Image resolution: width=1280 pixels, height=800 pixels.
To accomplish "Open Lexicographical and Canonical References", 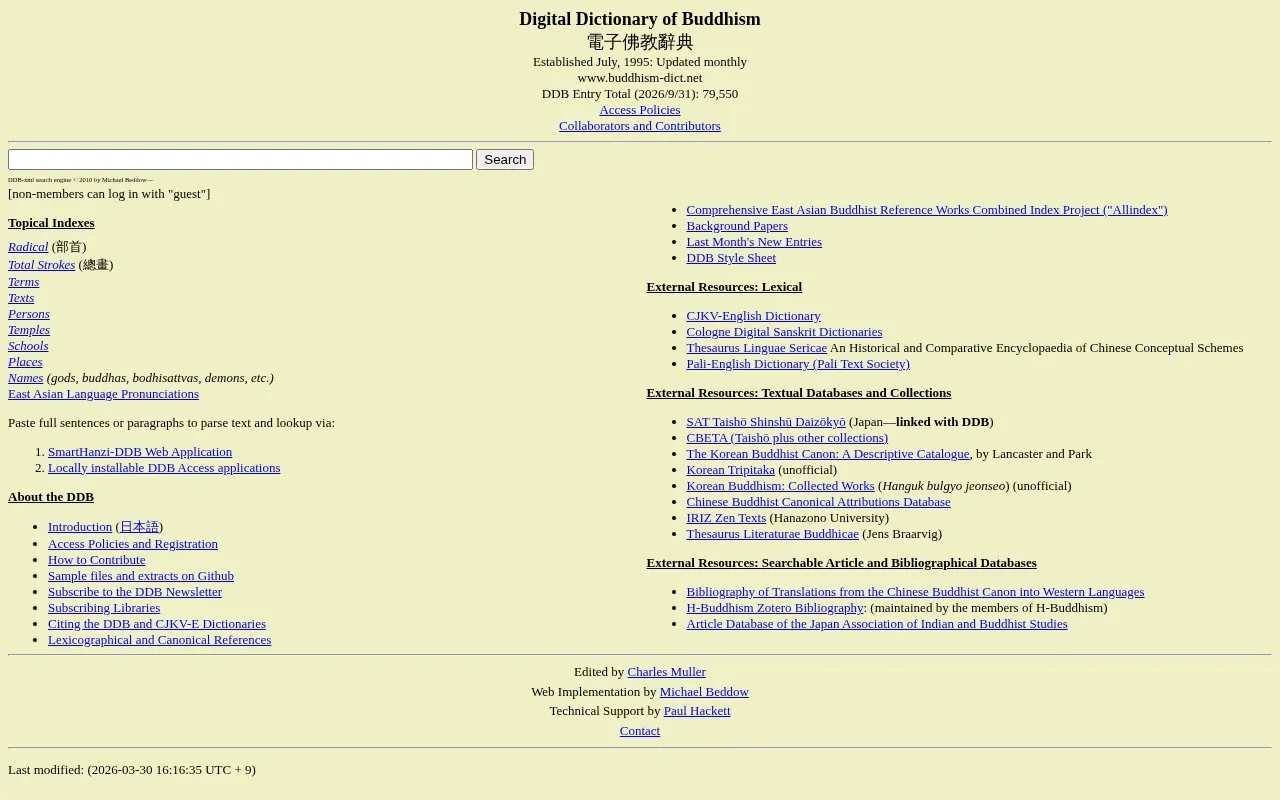I will [x=159, y=640].
